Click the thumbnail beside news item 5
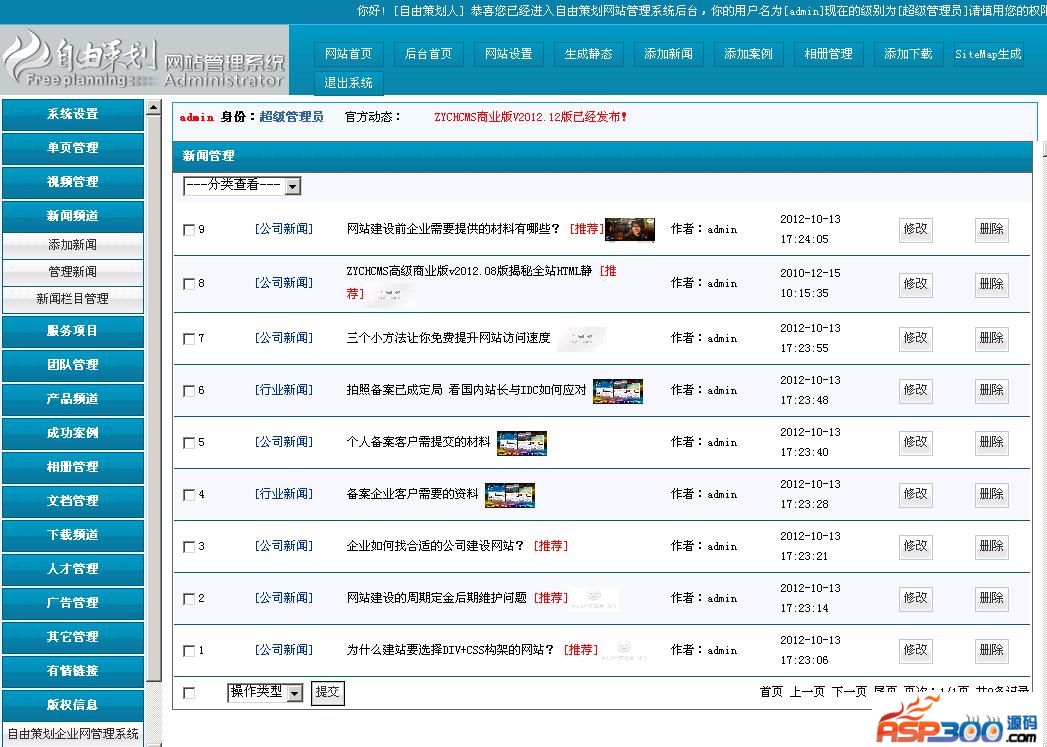This screenshot has width=1047, height=747. pos(521,443)
